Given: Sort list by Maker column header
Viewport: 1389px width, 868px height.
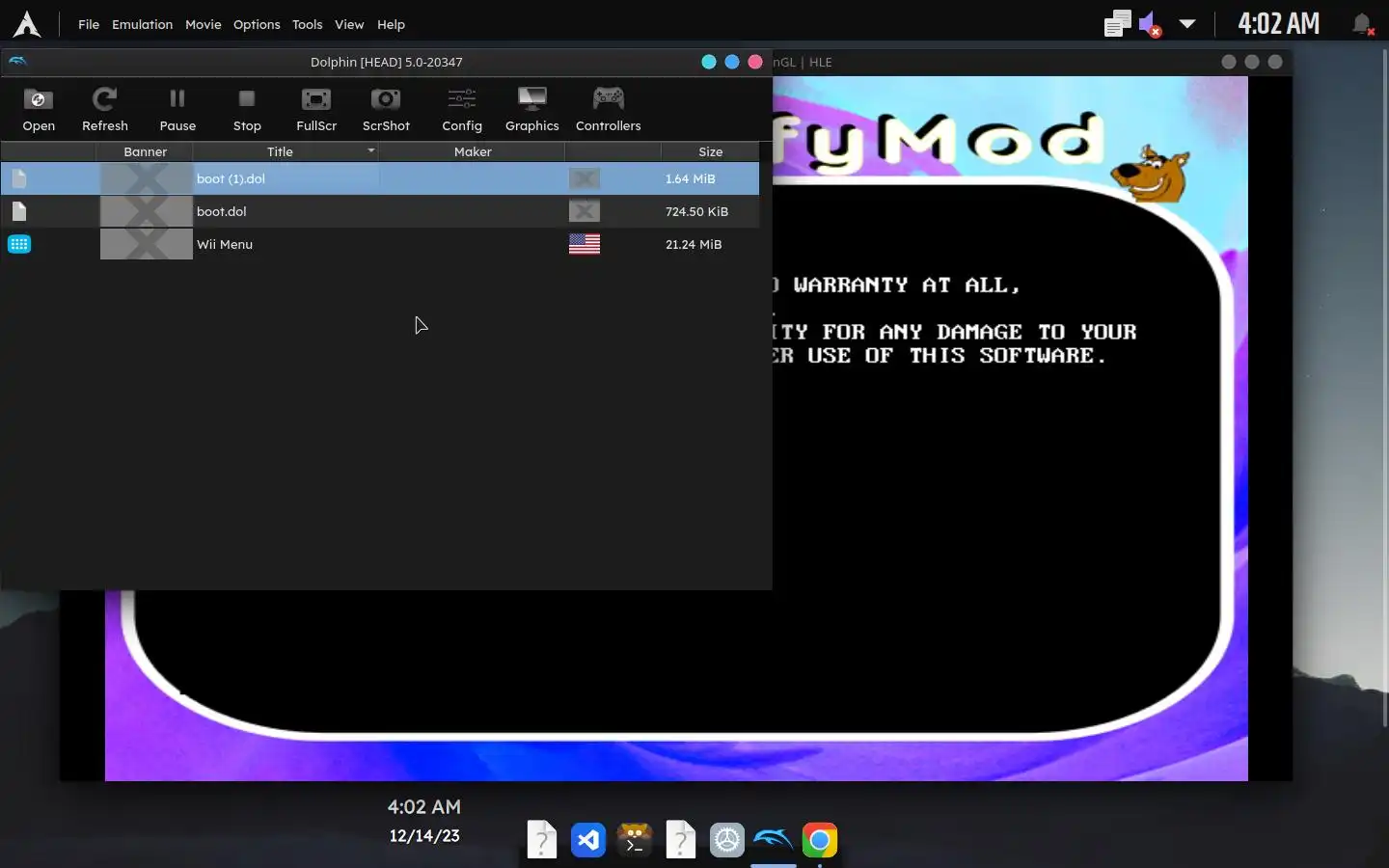Looking at the screenshot, I should 473,151.
